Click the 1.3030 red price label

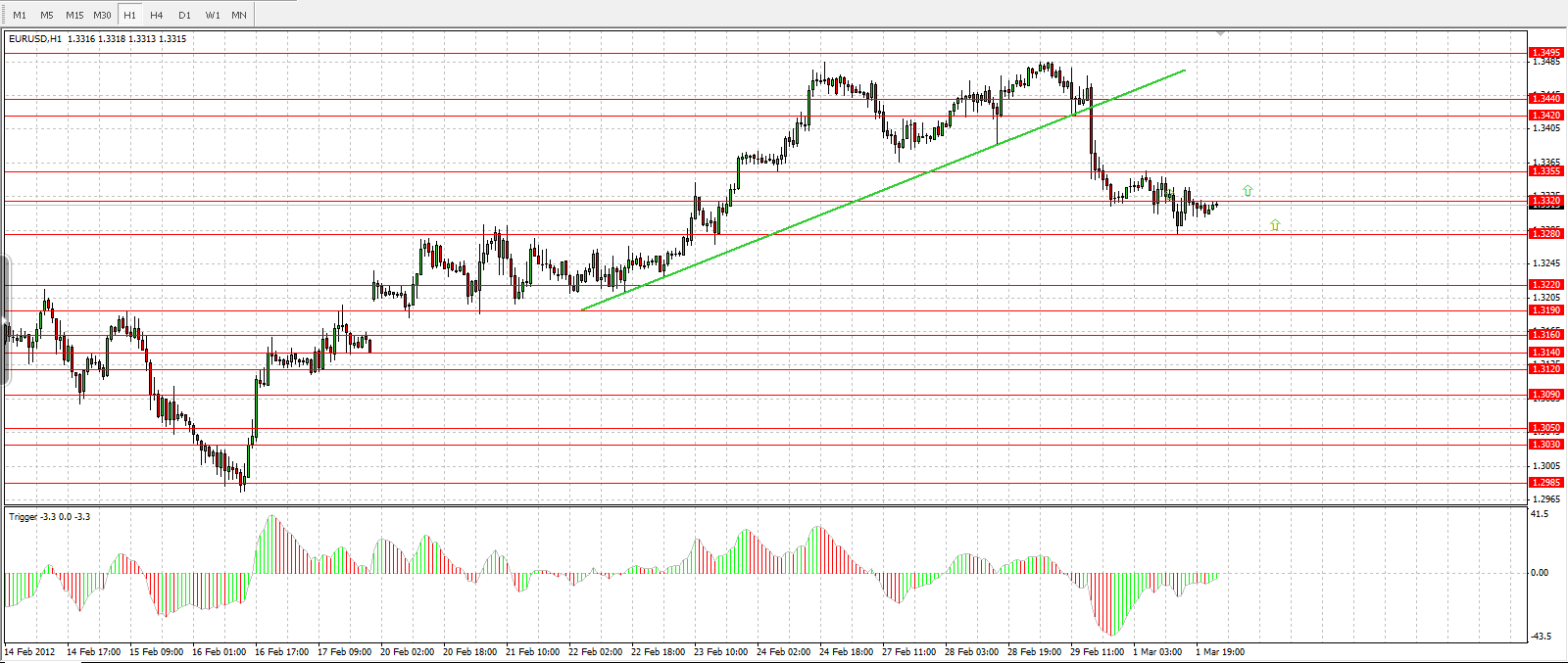pos(1546,445)
